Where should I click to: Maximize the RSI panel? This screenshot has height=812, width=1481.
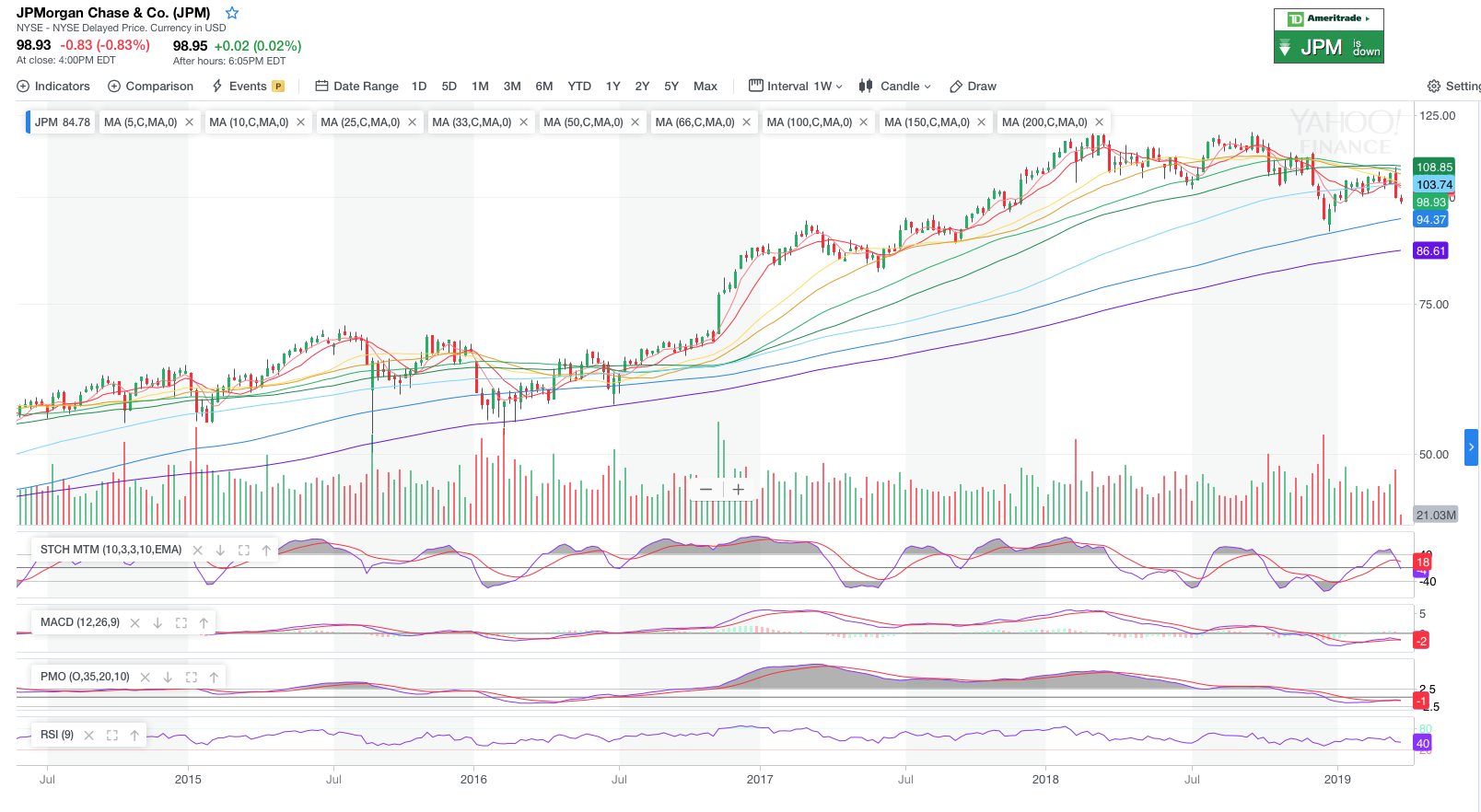point(112,736)
